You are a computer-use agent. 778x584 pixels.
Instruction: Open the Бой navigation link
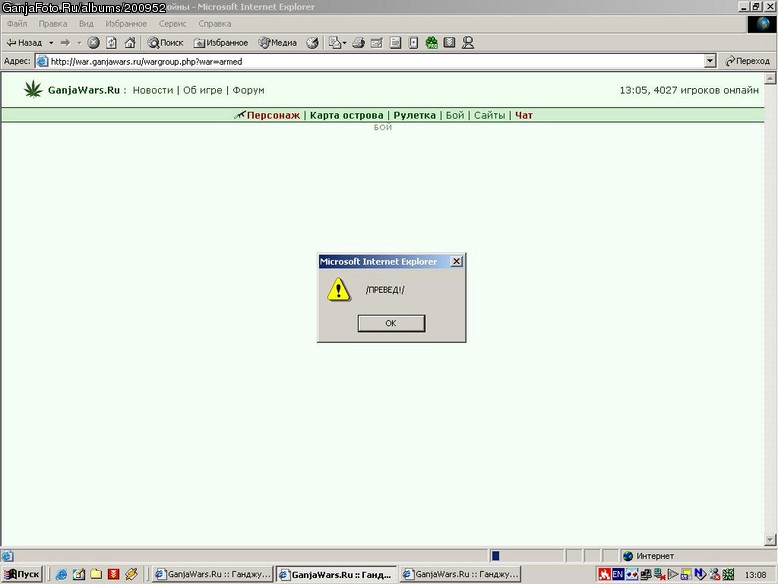454,115
